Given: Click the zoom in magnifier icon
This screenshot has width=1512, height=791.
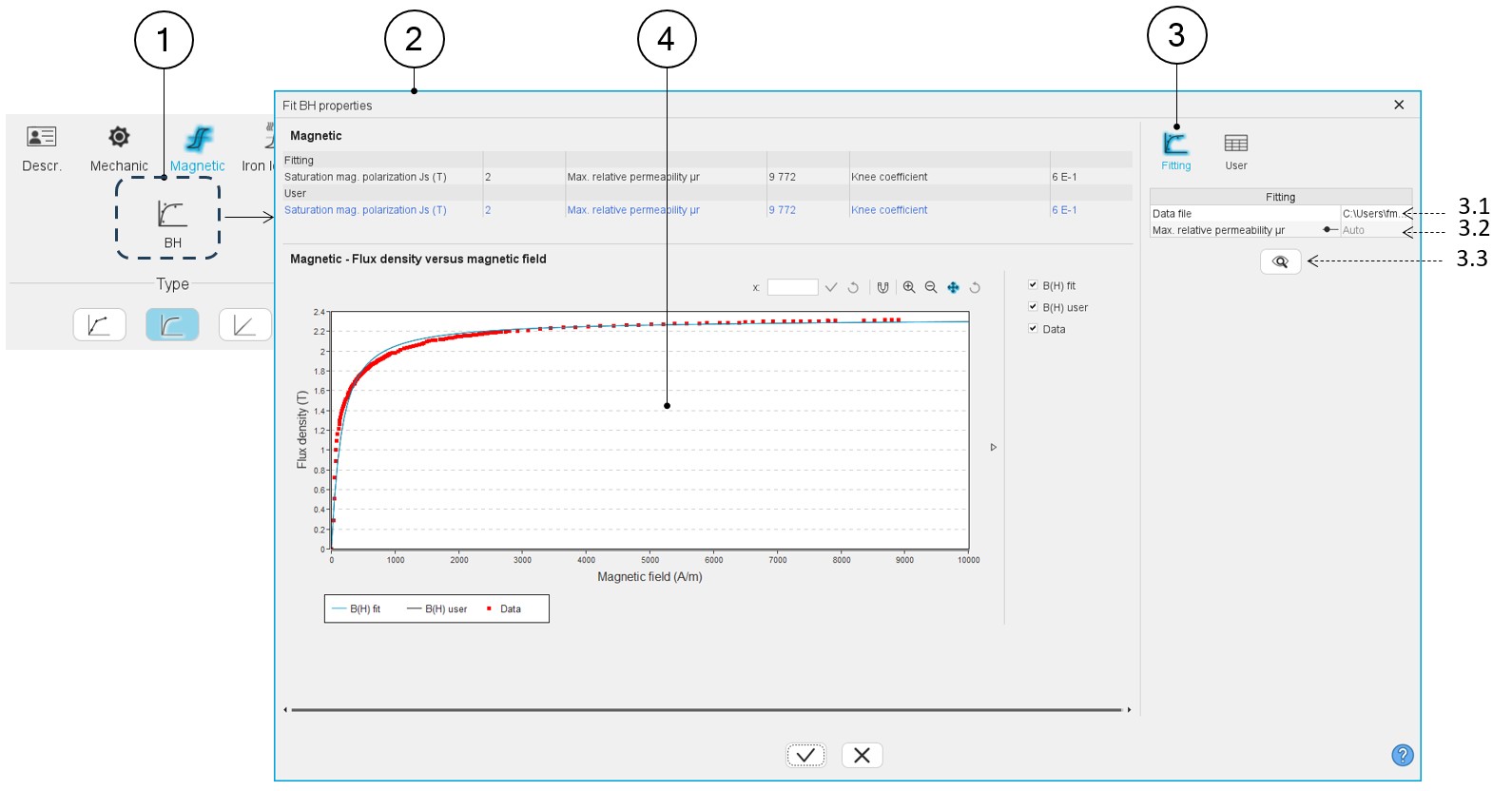Looking at the screenshot, I should click(909, 287).
